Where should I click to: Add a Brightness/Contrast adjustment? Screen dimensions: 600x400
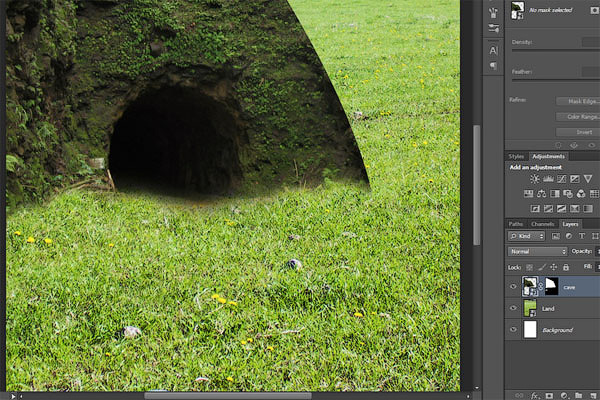tap(535, 179)
